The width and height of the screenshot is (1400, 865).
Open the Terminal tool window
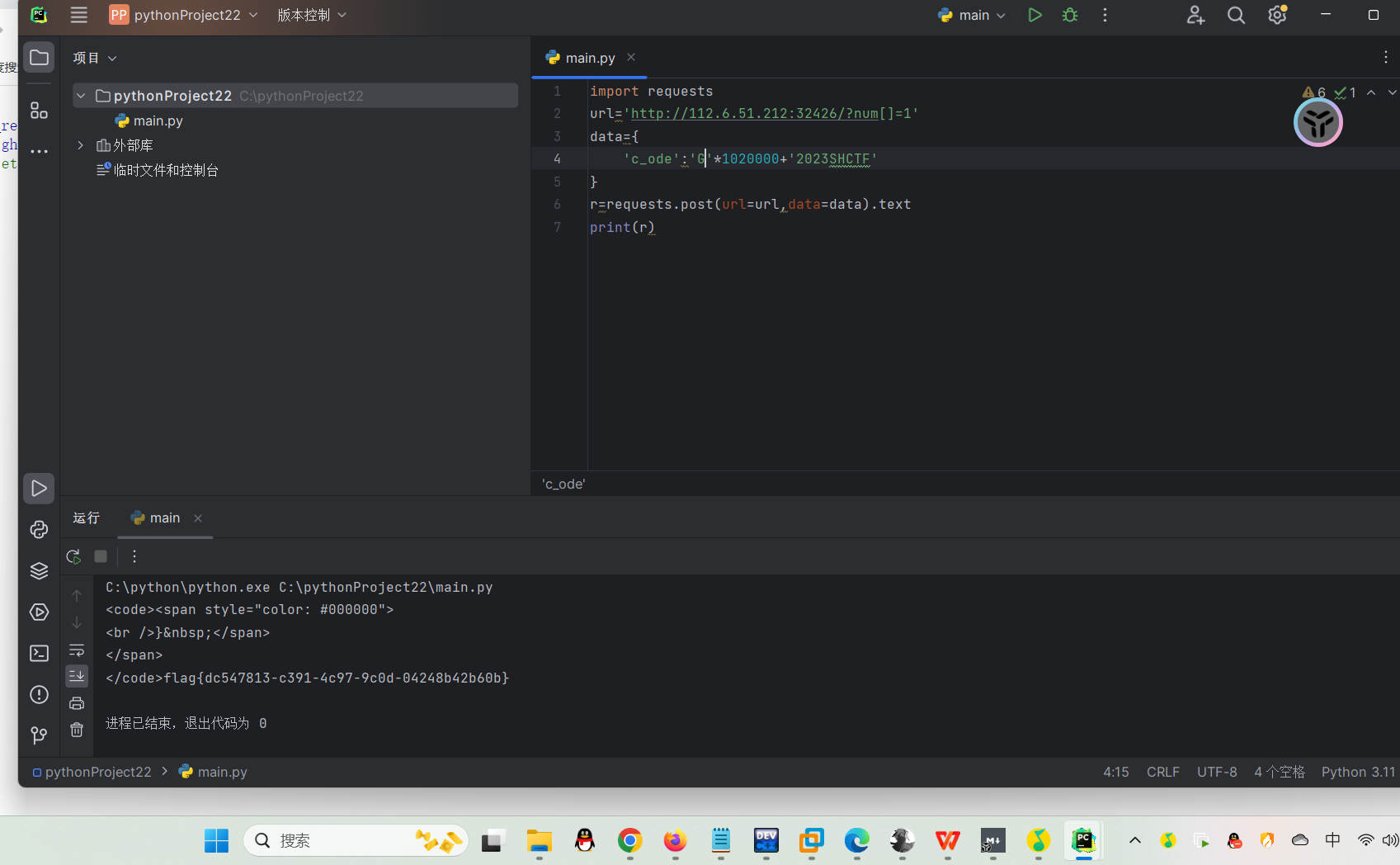pos(39,654)
